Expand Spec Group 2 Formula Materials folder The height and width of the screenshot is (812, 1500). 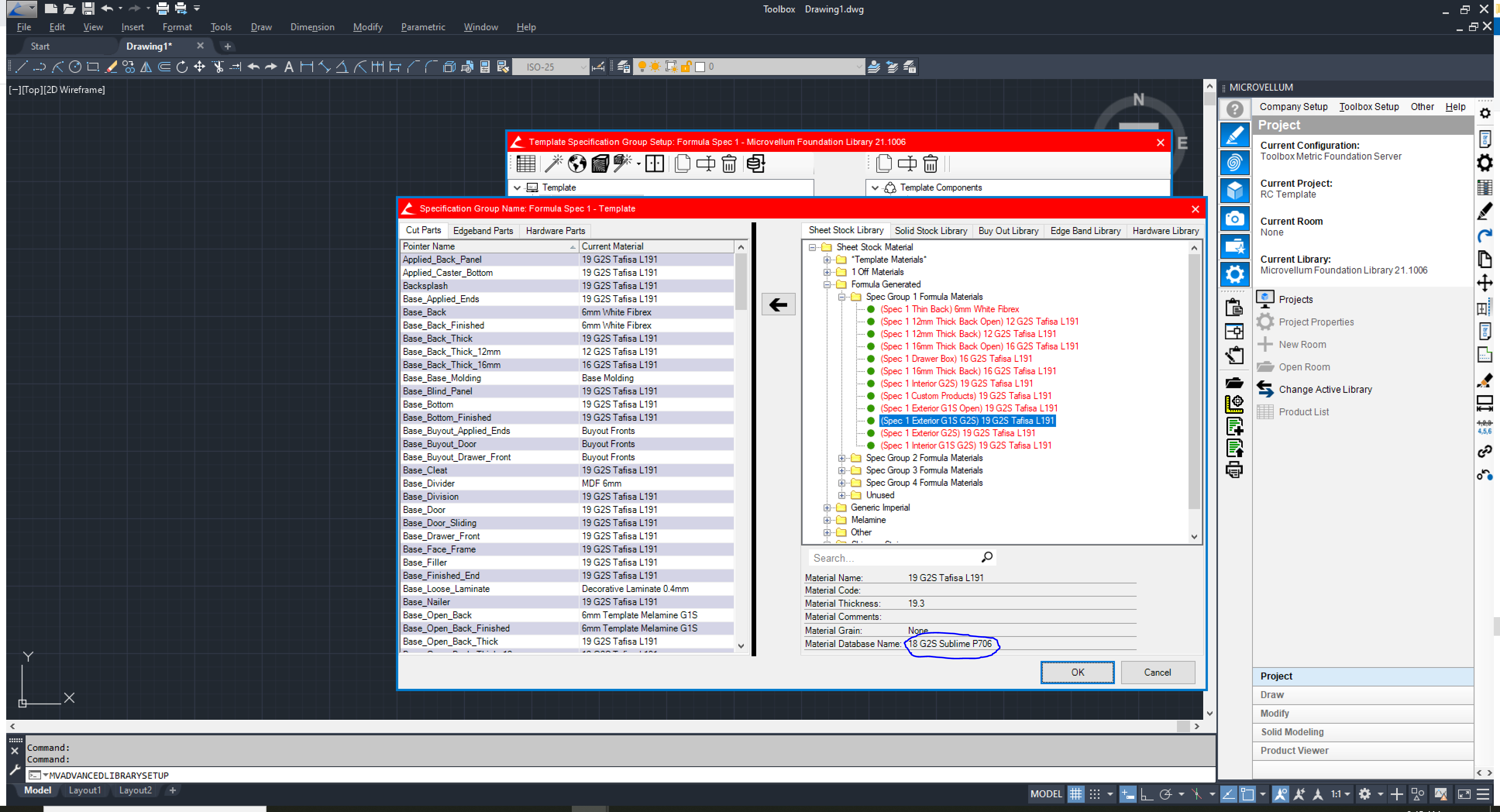841,458
